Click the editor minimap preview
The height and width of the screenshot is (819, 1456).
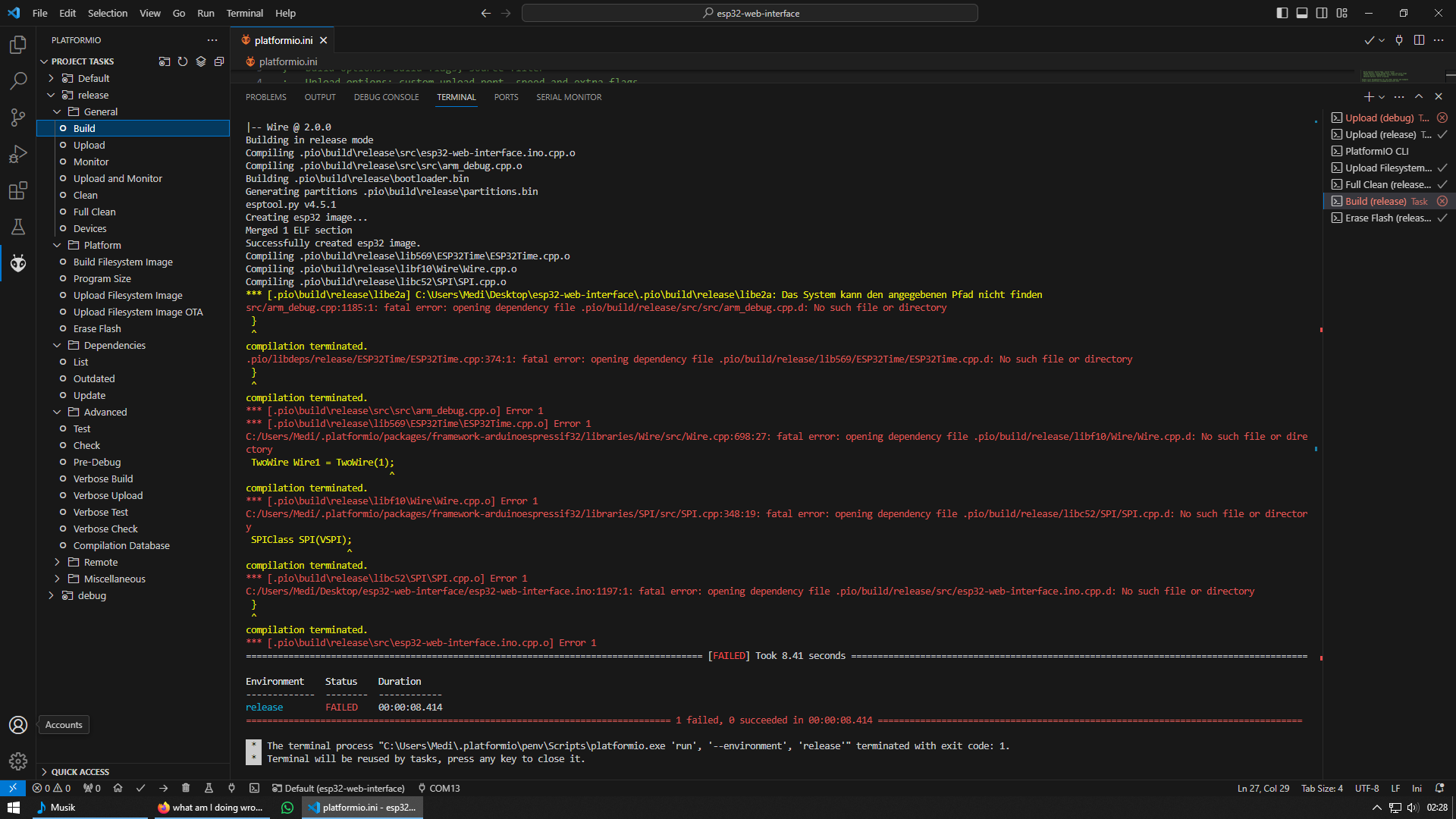tap(1384, 76)
